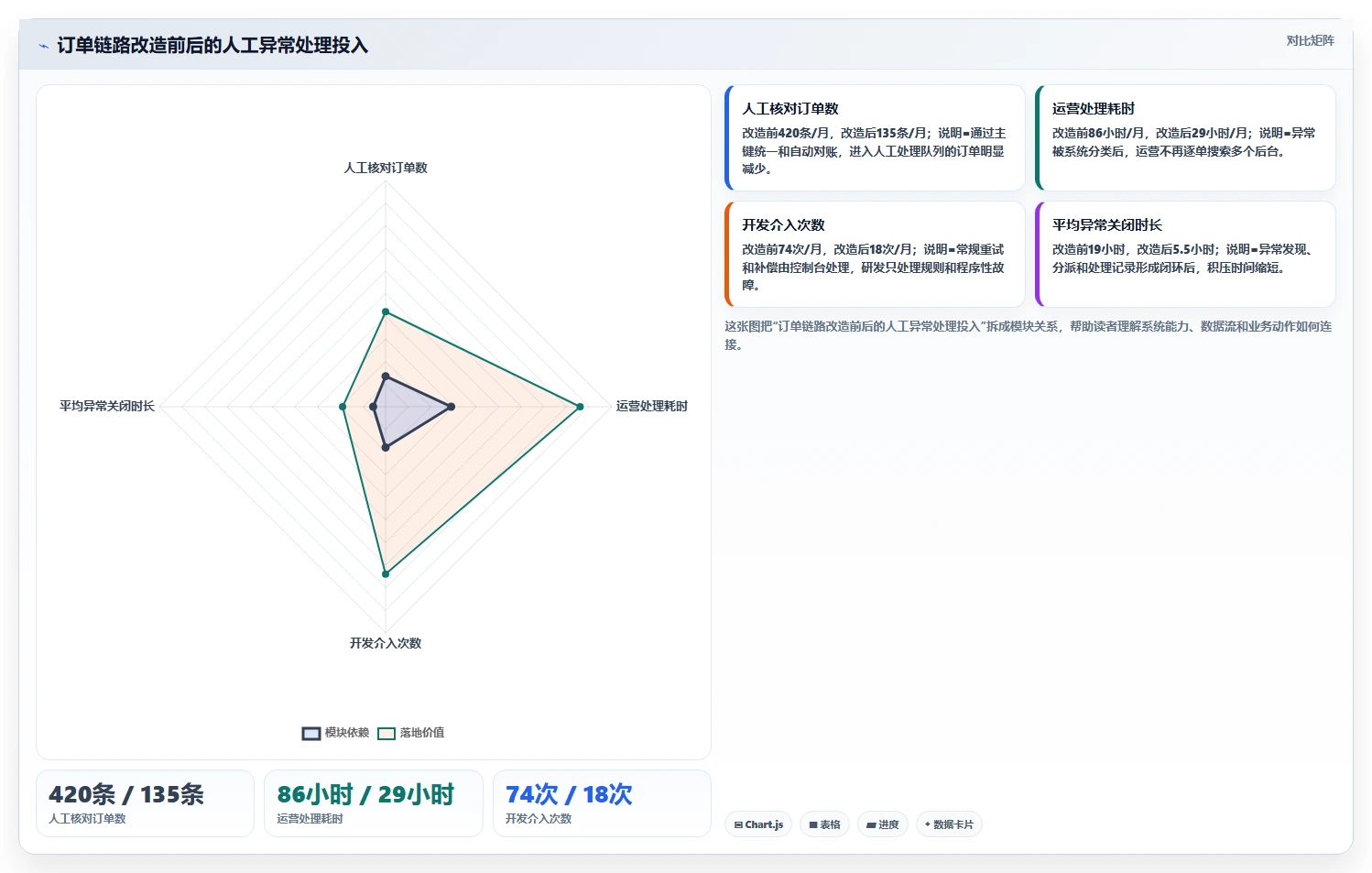The image size is (1372, 873).
Task: Click the radar axis label 运营处理耗时
Action: pos(652,407)
